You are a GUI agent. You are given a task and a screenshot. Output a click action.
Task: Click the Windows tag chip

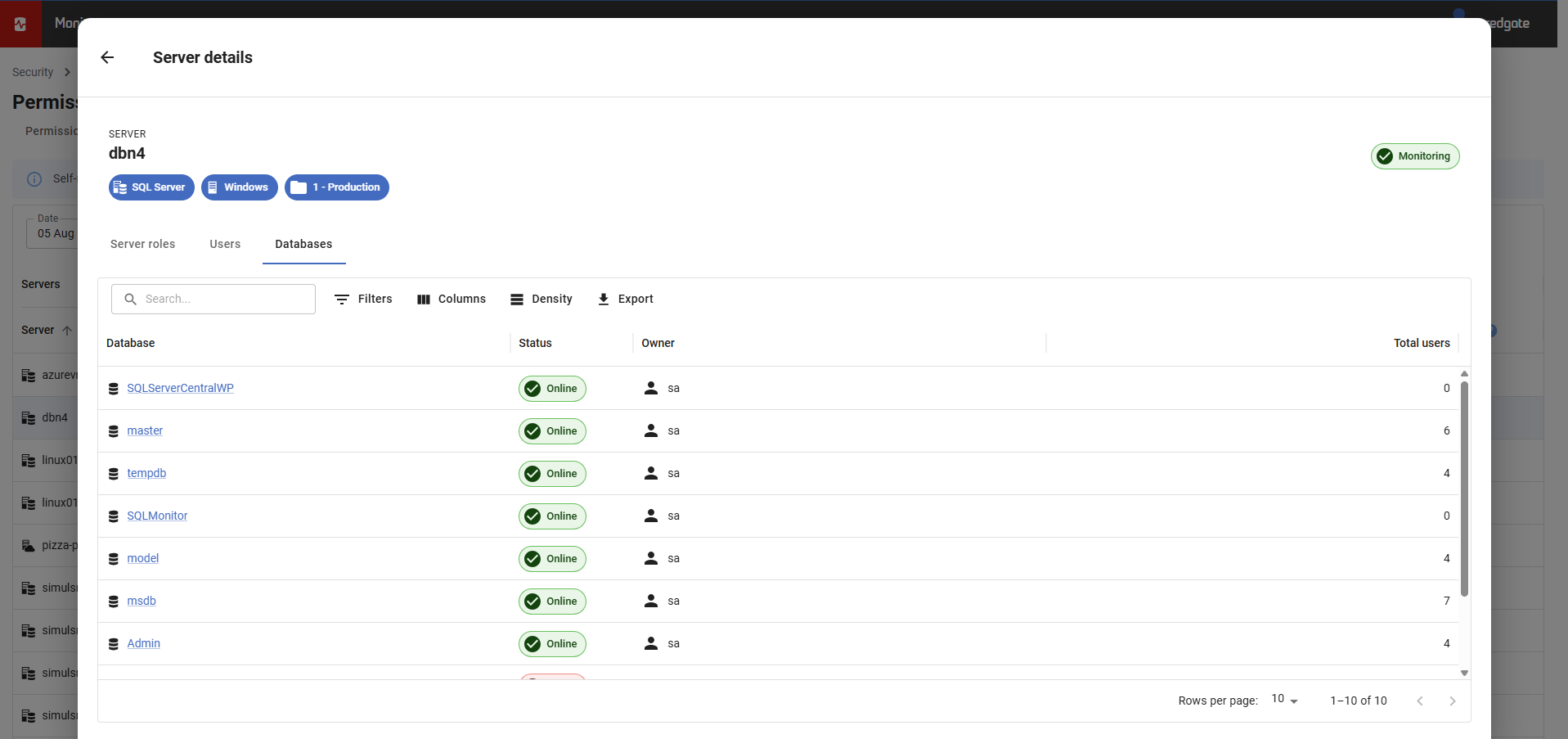click(240, 187)
